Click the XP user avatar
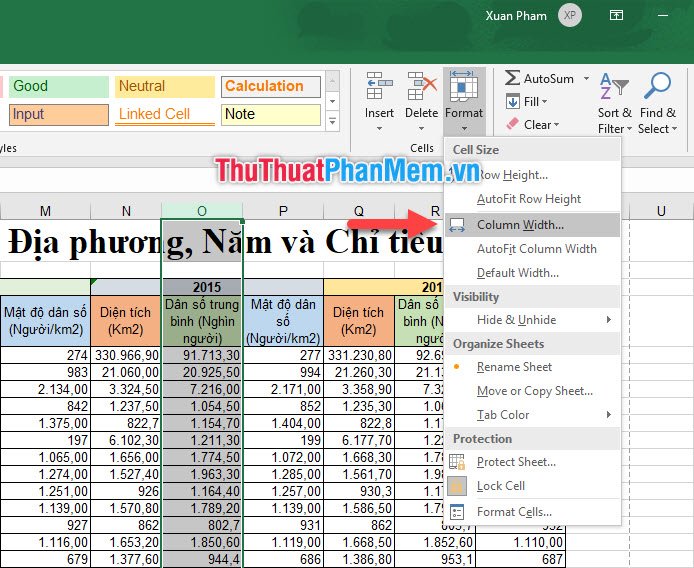694x568 pixels. pos(569,15)
